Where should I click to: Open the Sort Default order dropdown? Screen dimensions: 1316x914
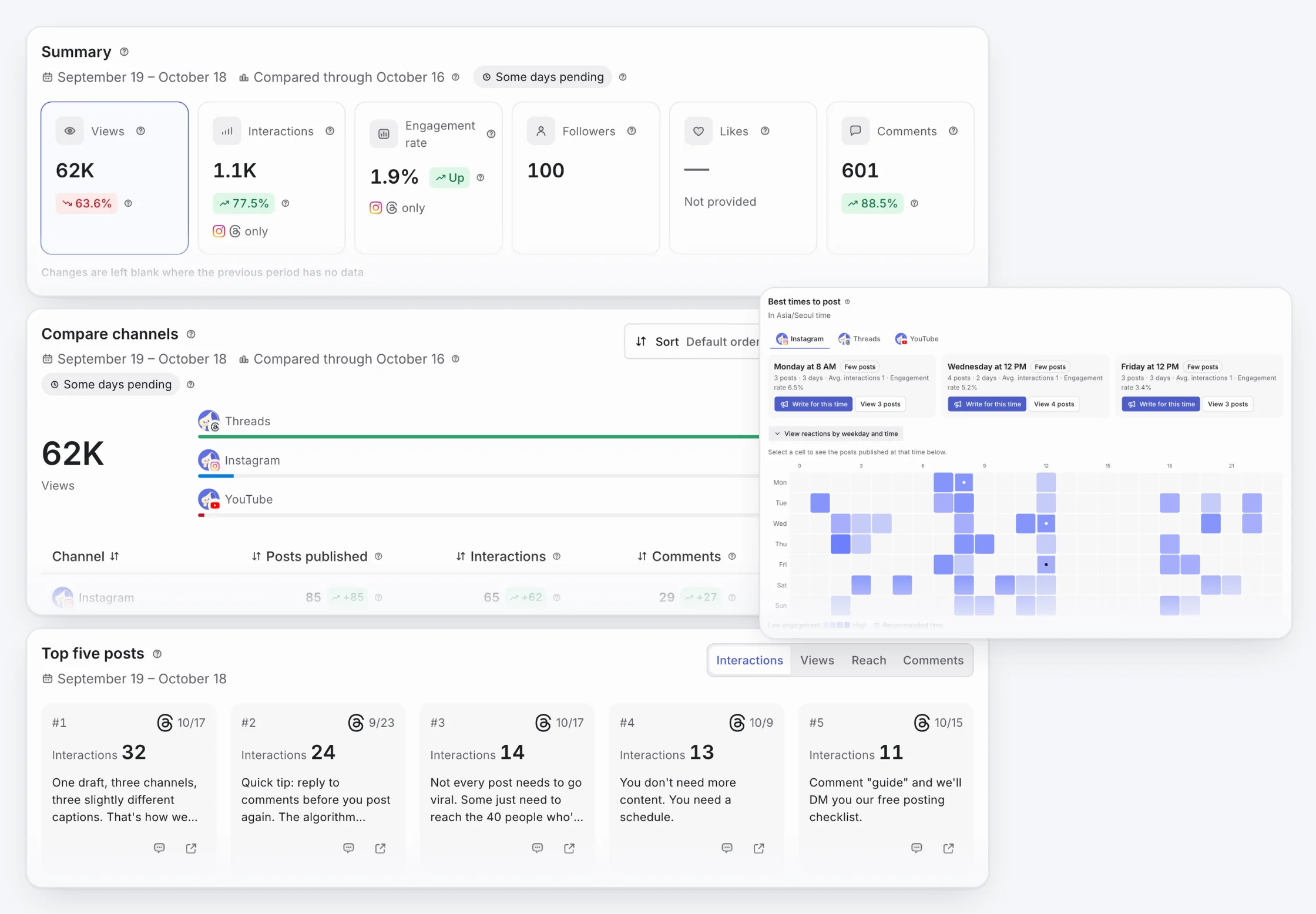coord(693,341)
